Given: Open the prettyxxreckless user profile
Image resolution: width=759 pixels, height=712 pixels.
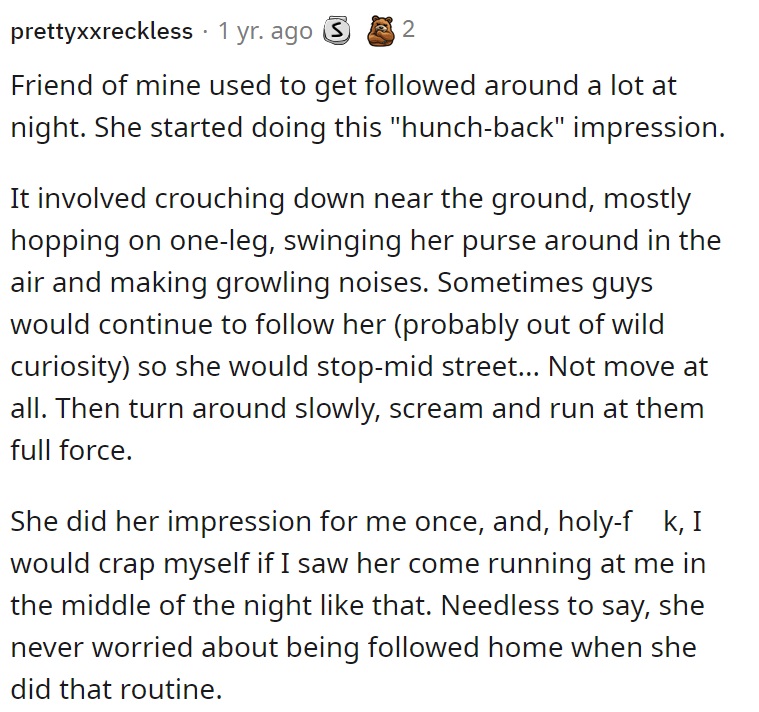Looking at the screenshot, I should click(x=102, y=31).
